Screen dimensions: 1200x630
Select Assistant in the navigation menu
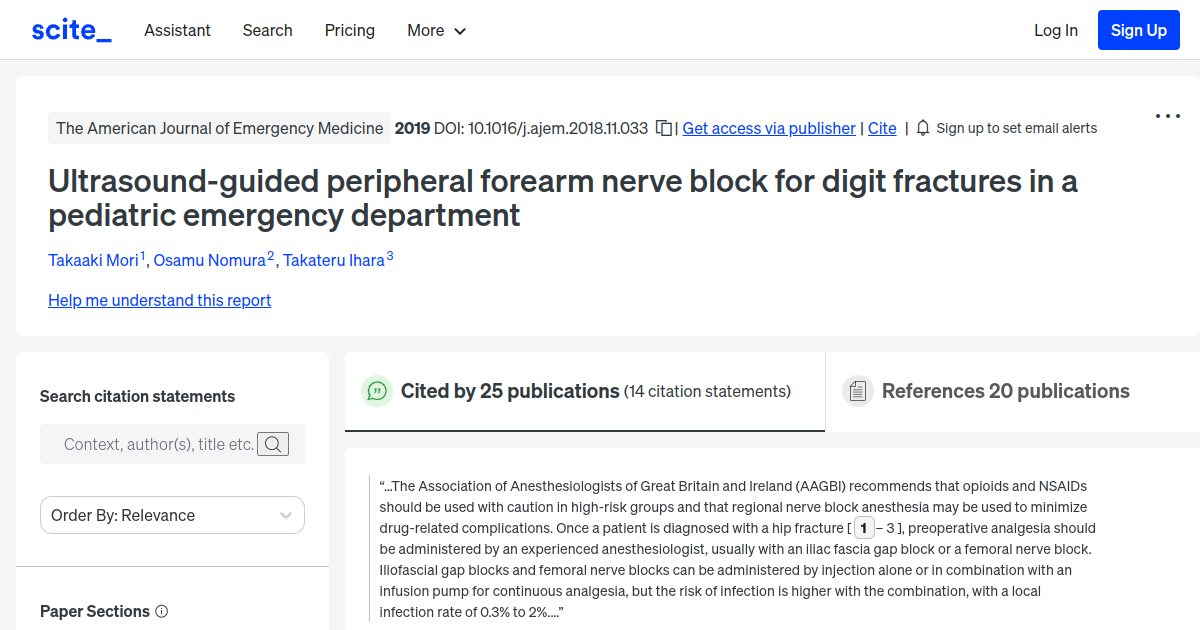click(177, 30)
